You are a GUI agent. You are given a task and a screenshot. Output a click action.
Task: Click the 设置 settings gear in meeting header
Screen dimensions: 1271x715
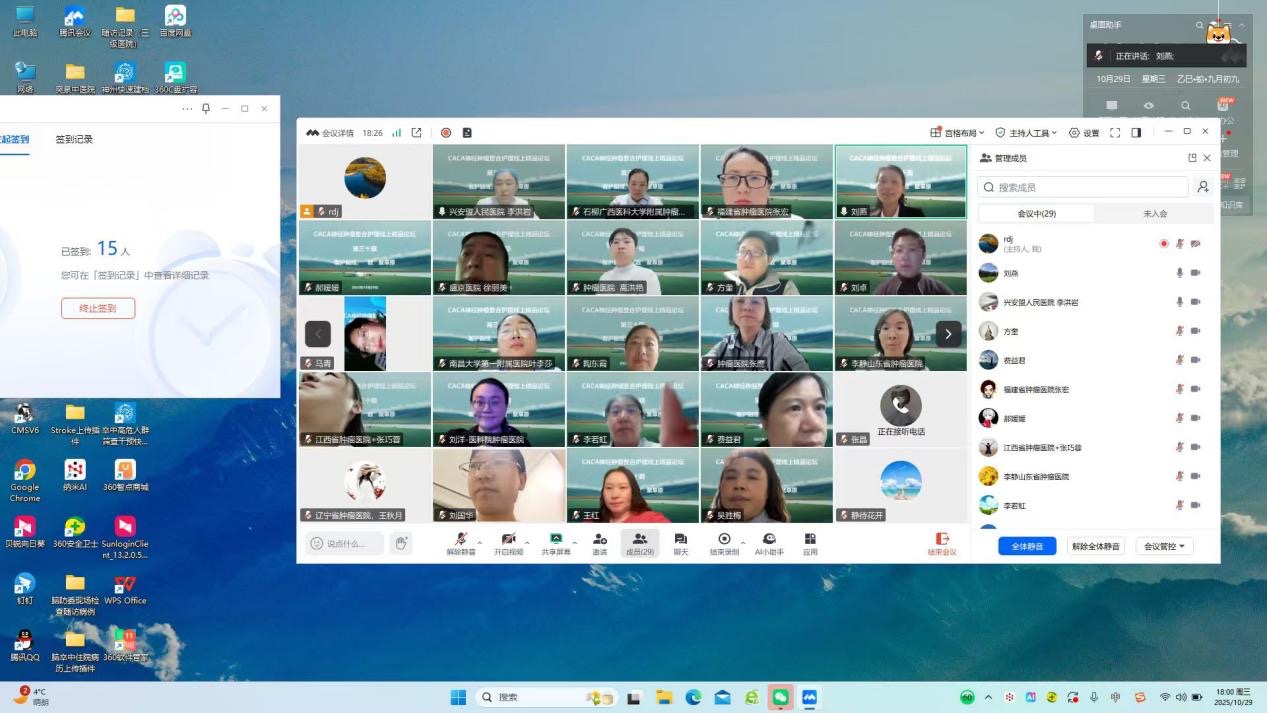tap(1084, 133)
